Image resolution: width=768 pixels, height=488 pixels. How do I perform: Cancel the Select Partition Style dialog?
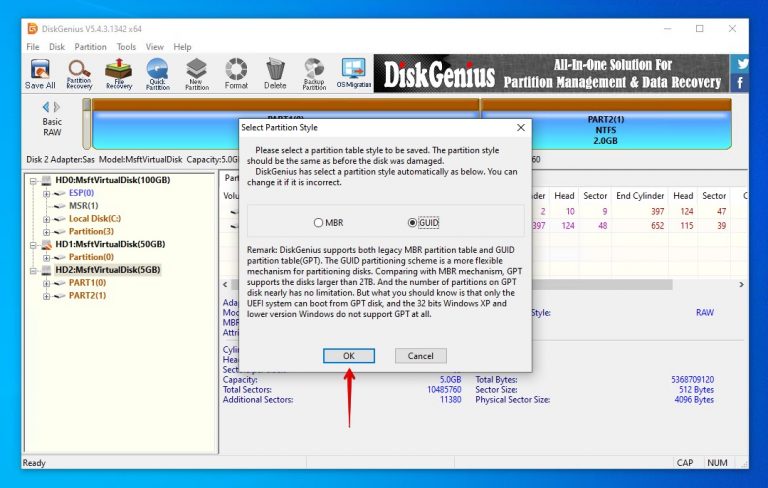420,356
